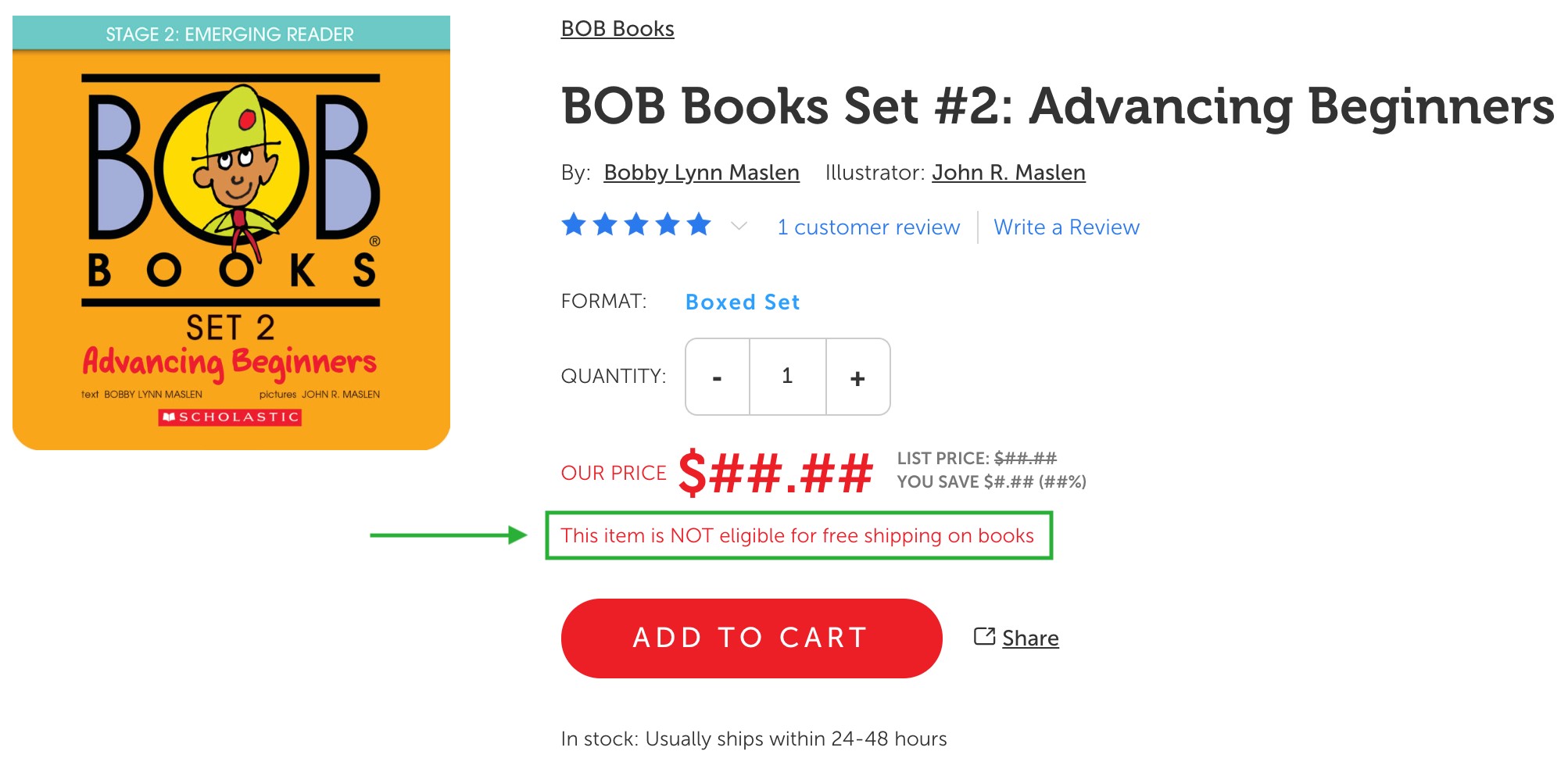Open author Bobby Lynn Maslen's page
This screenshot has width=1568, height=769.
click(701, 173)
